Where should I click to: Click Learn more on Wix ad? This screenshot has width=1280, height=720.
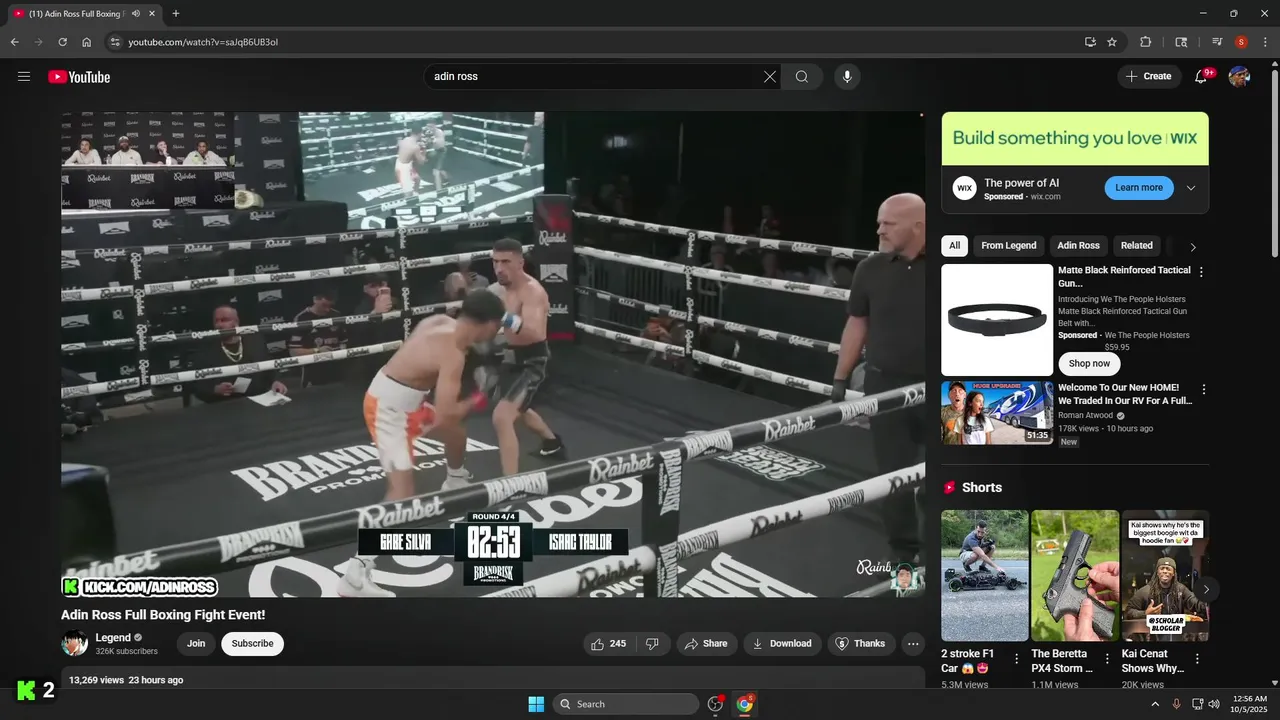coord(1139,188)
